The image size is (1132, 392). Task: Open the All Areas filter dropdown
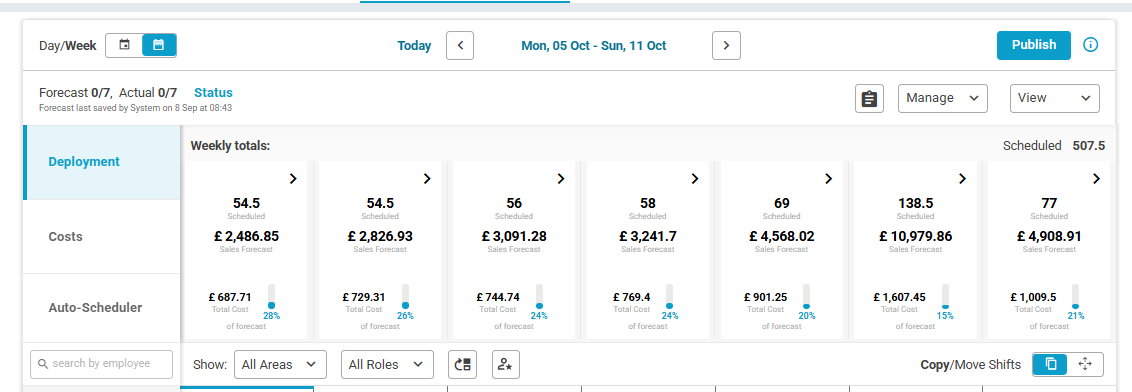(280, 365)
